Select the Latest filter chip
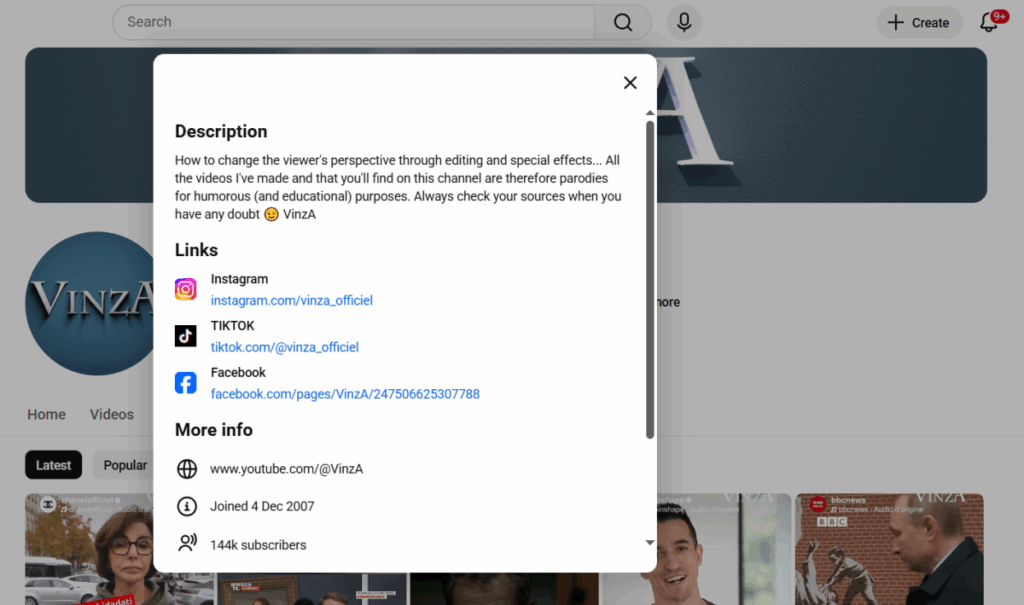 54,465
